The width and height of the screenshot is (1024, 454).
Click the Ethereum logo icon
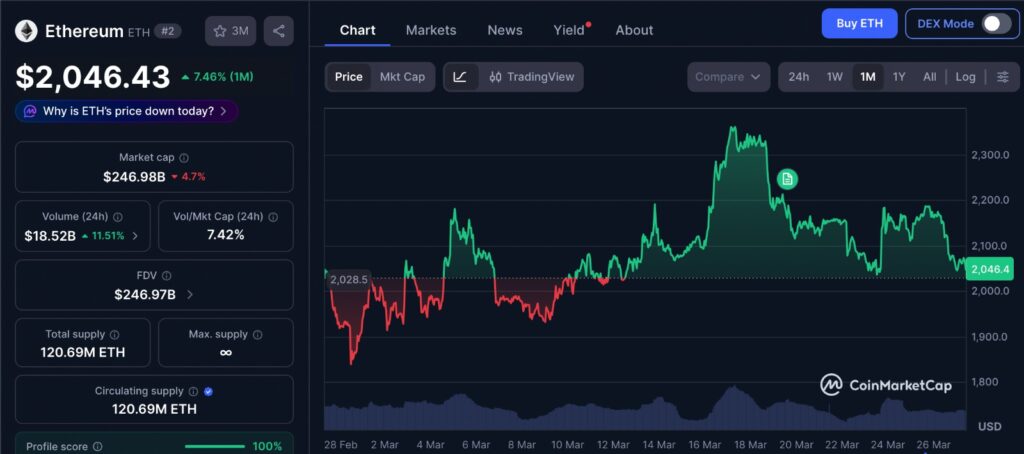pos(27,31)
